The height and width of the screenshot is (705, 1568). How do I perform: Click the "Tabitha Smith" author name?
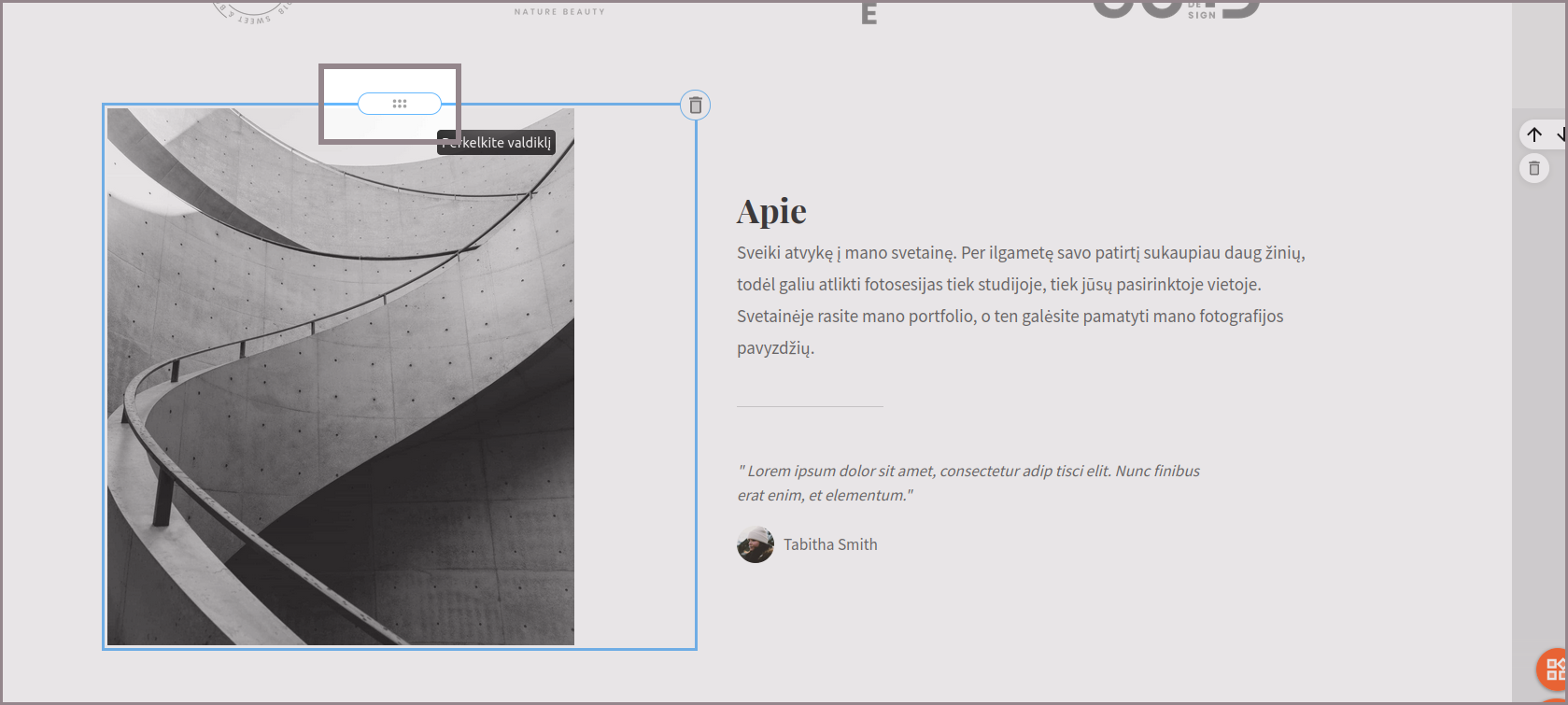(830, 544)
